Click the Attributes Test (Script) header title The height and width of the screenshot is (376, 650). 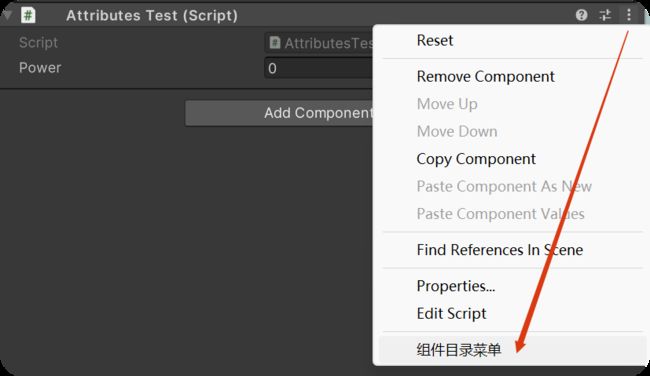pyautogui.click(x=152, y=15)
